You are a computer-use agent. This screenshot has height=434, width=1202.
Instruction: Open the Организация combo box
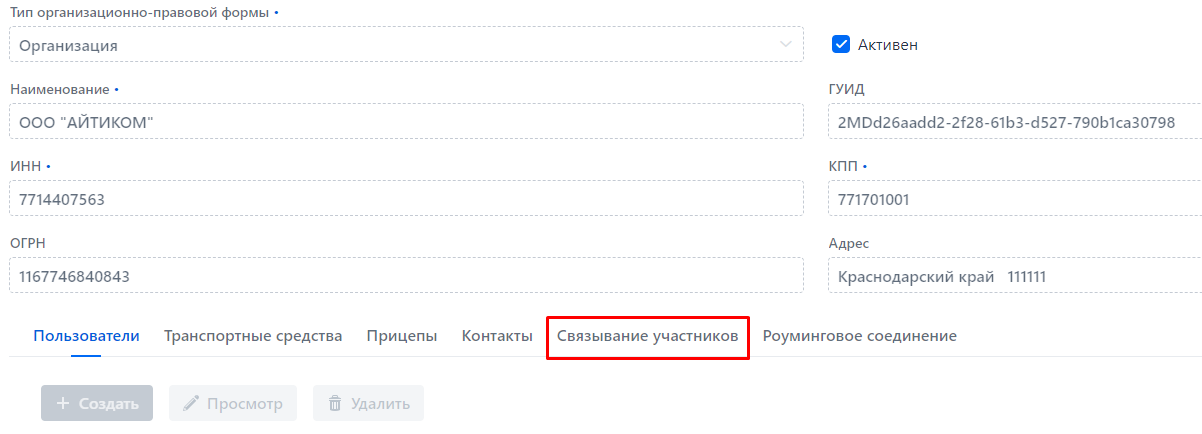(400, 45)
